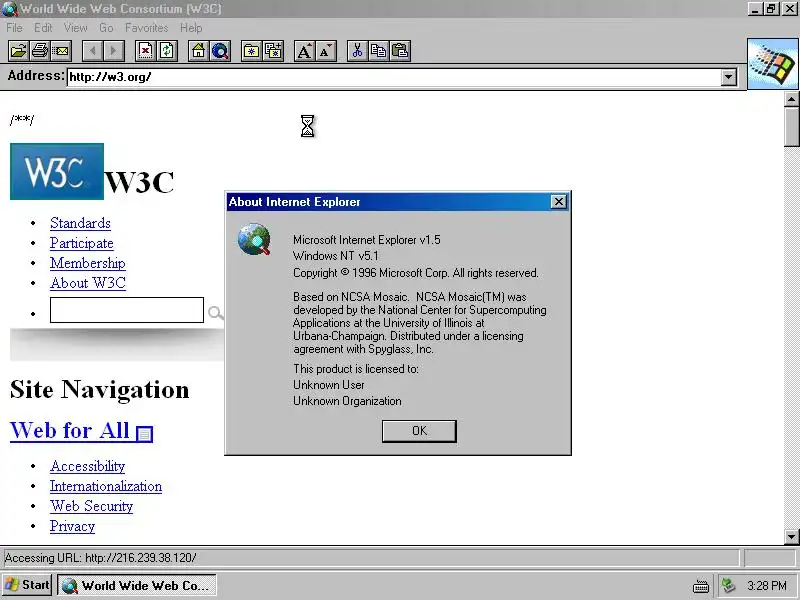
Task: Follow the Web for All heading link
Action: pyautogui.click(x=69, y=430)
